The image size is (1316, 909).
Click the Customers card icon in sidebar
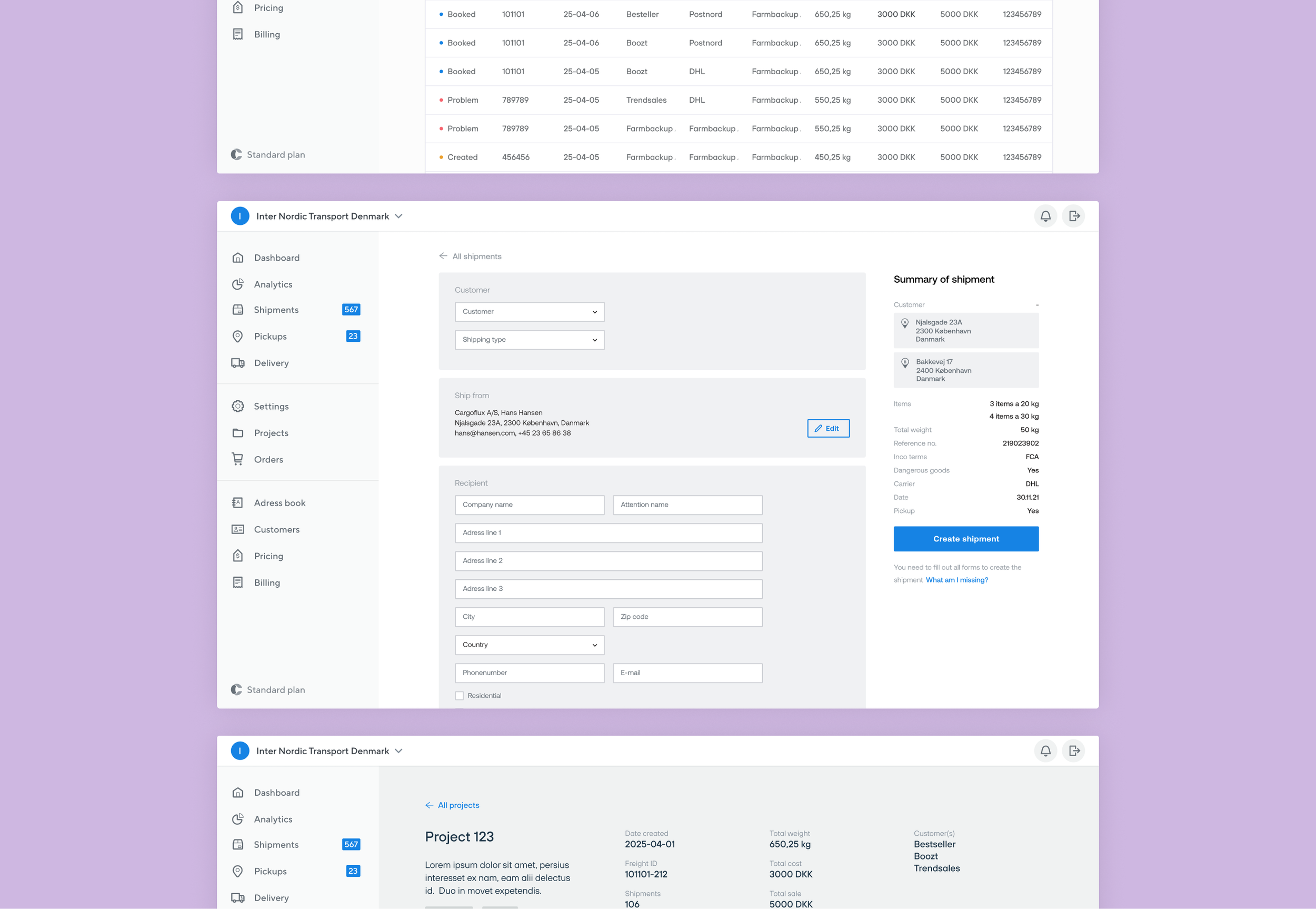coord(238,529)
